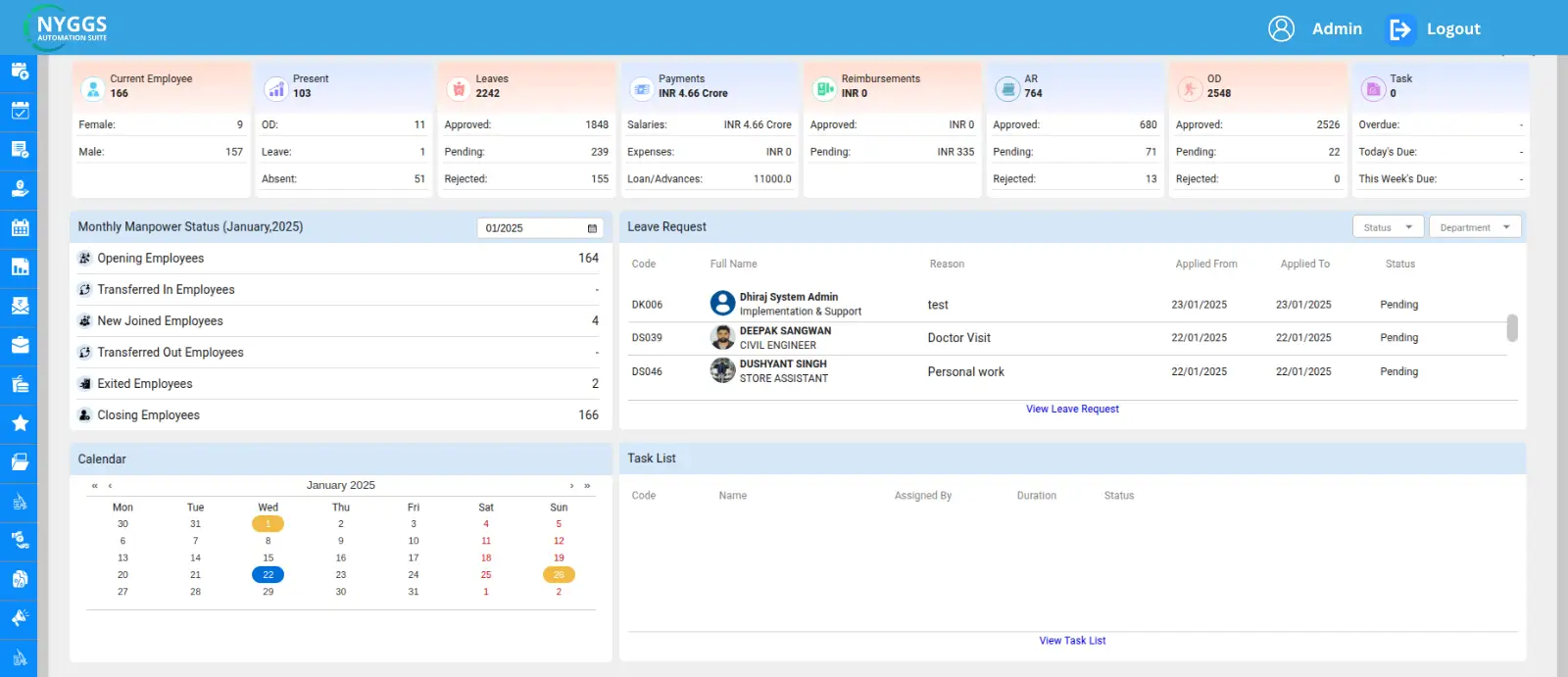Viewport: 1568px width, 677px height.
Task: Select January 22 in the calendar
Action: coord(268,575)
